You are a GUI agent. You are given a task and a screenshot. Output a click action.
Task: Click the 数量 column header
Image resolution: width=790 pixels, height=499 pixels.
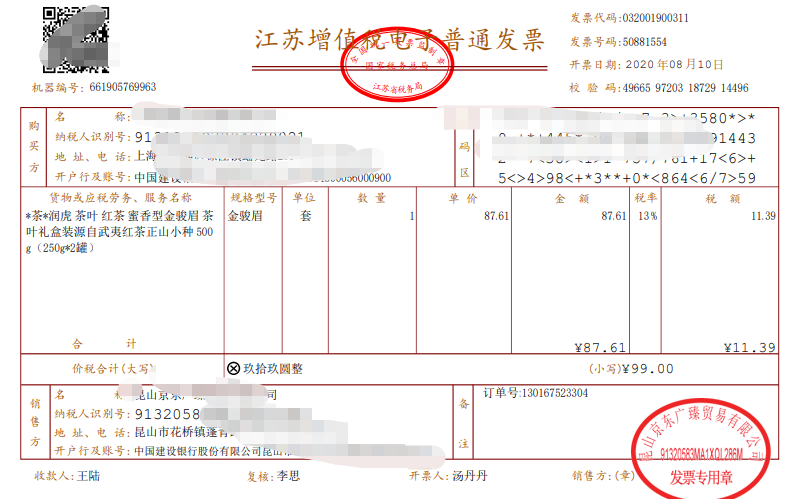(x=372, y=198)
